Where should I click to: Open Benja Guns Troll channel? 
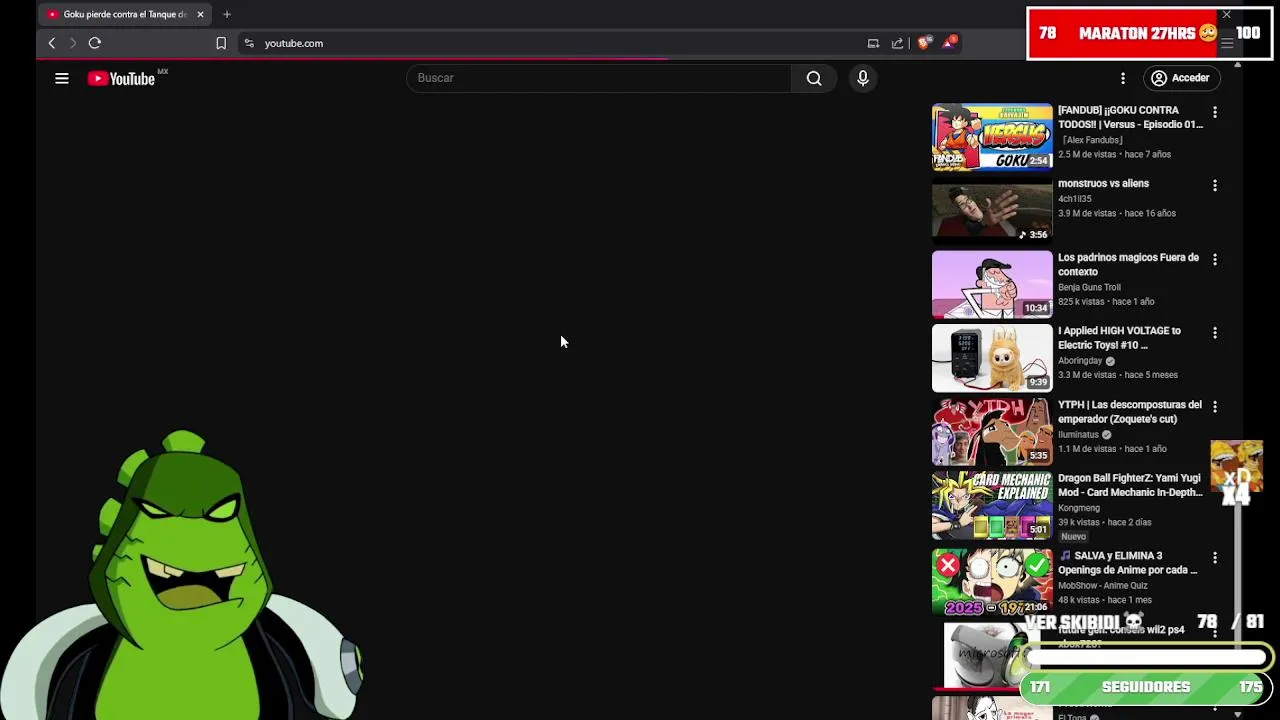[x=1089, y=287]
